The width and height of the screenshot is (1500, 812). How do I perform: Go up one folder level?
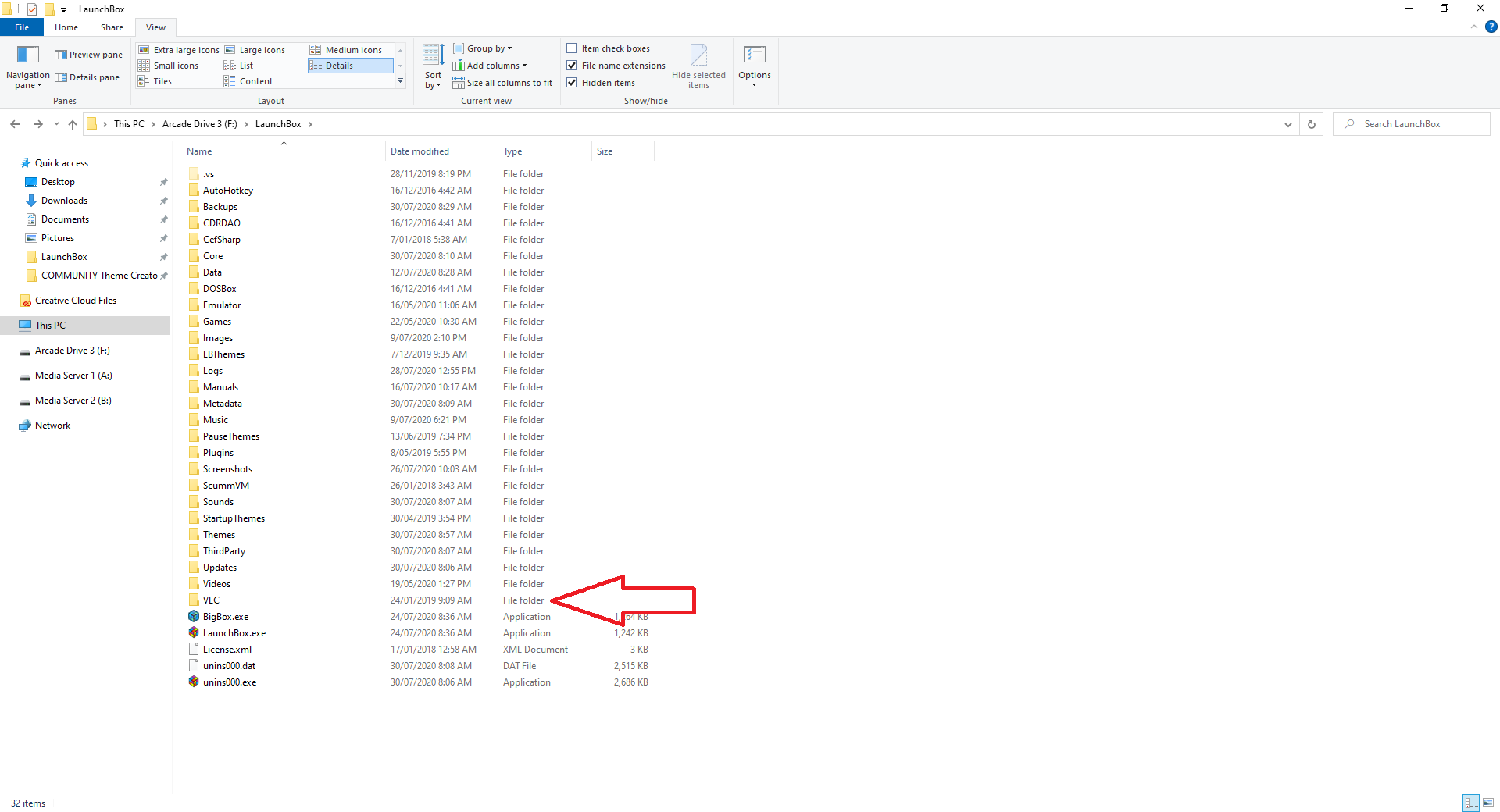tap(73, 124)
